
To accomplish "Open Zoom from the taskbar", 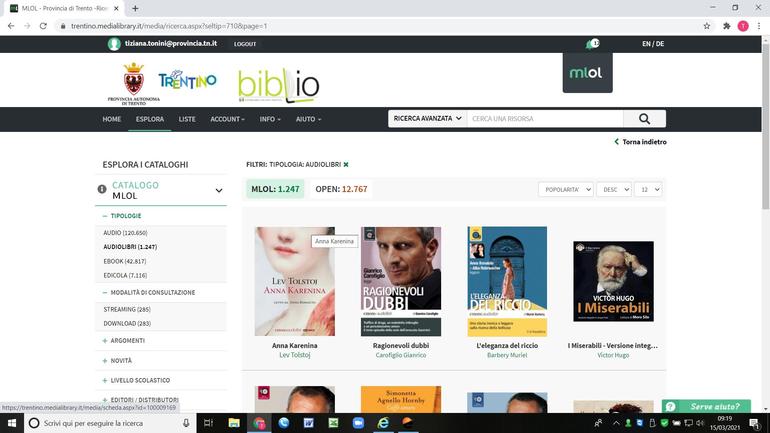I will 358,423.
